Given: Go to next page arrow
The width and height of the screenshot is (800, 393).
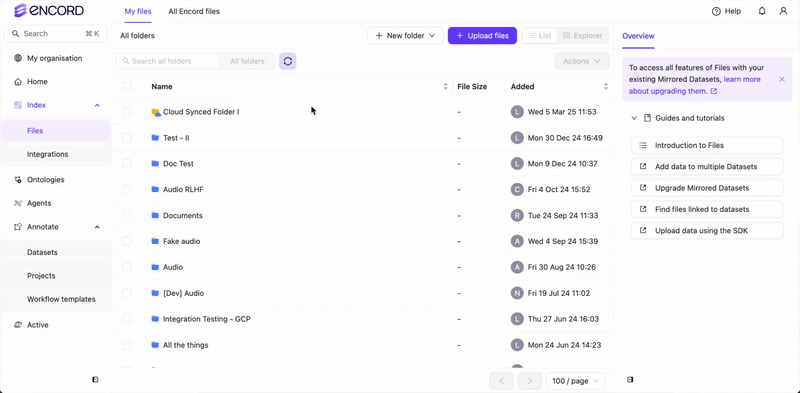Looking at the screenshot, I should click(530, 381).
